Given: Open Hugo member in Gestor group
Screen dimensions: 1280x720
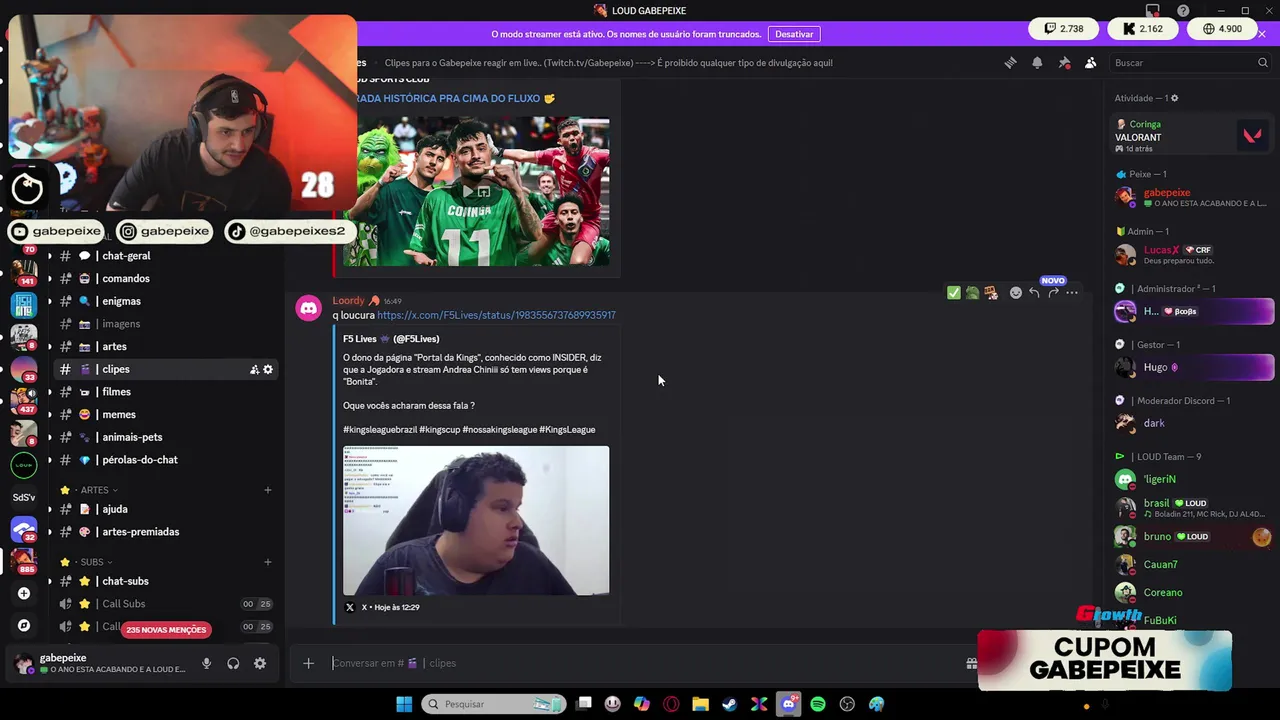Looking at the screenshot, I should [x=1193, y=367].
